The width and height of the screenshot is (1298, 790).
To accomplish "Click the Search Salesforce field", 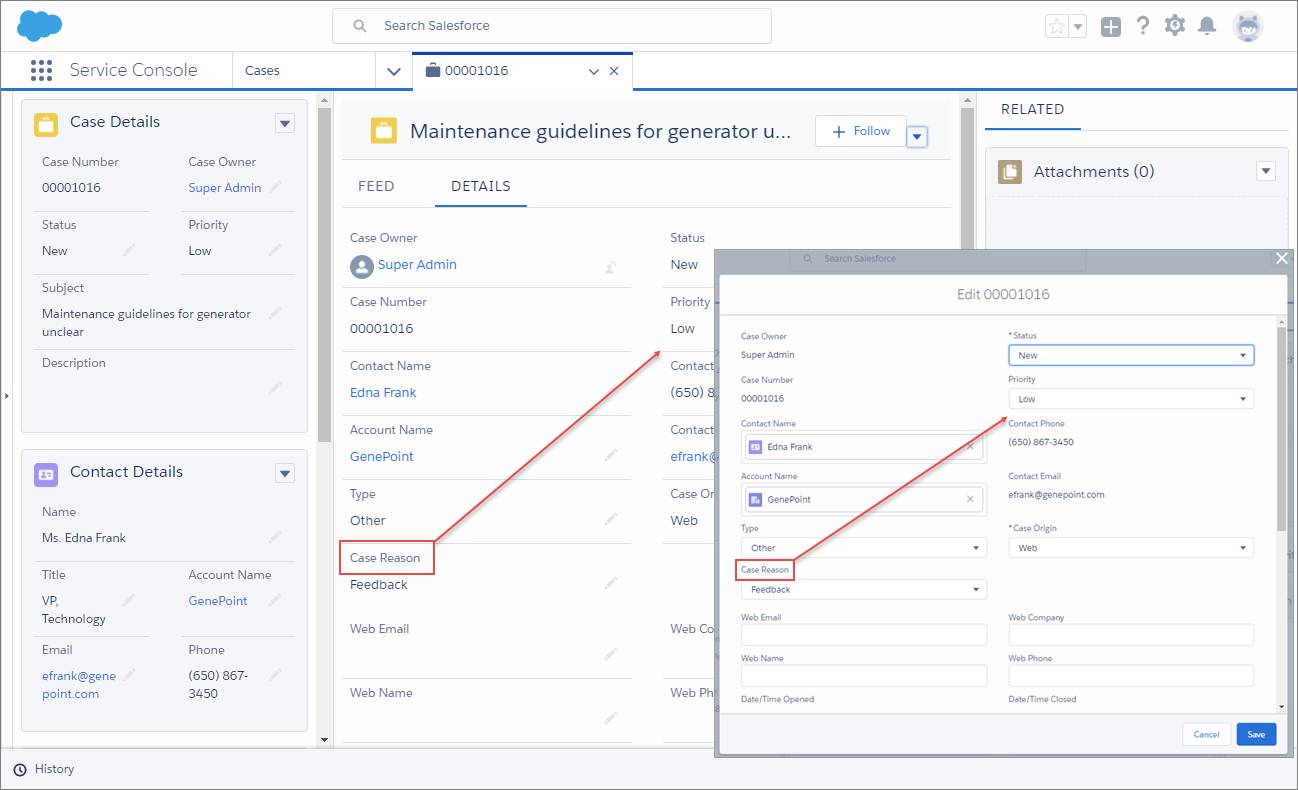I will pos(552,26).
